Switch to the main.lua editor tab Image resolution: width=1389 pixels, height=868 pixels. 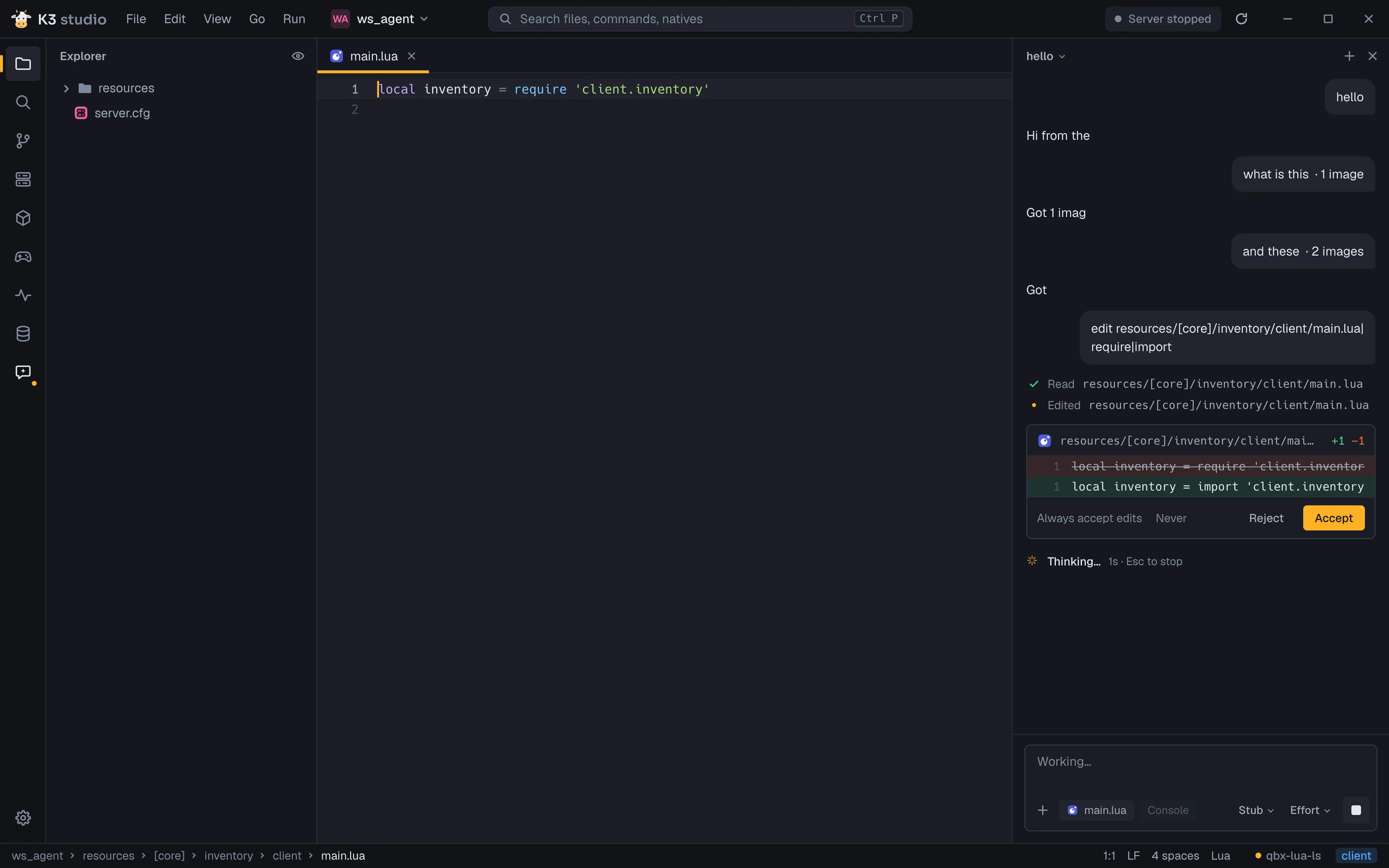373,56
